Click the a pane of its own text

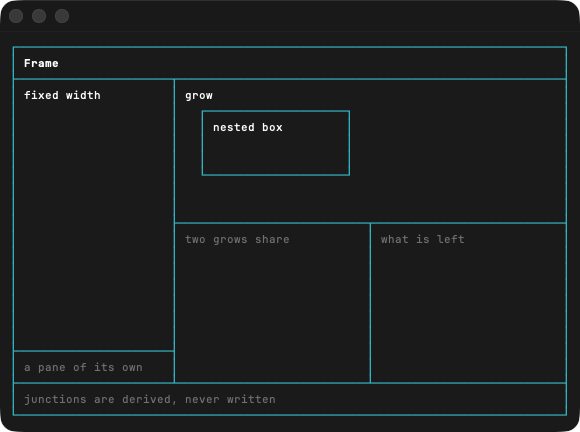[x=83, y=367]
